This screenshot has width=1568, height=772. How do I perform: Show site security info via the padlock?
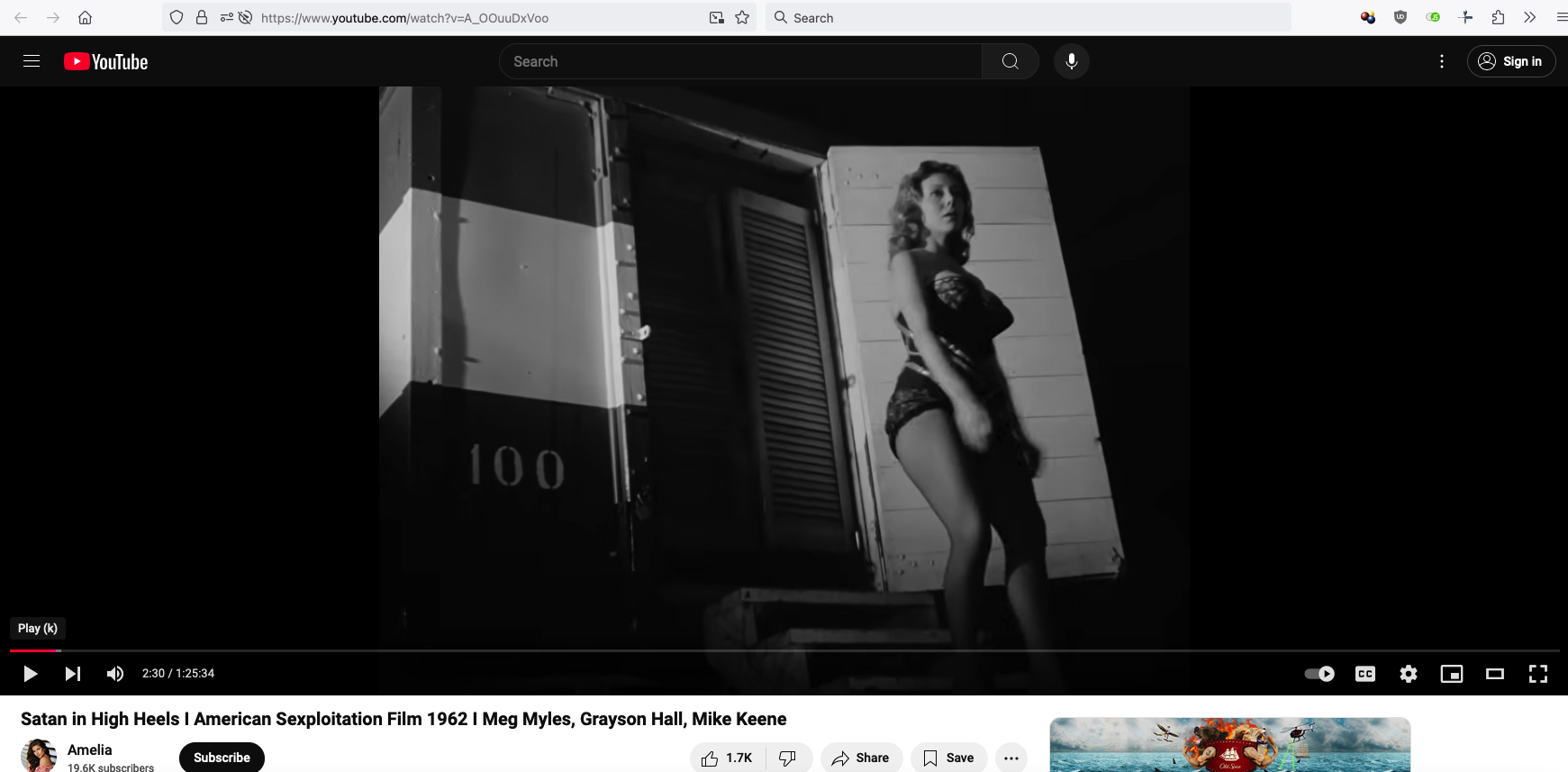pos(202,18)
